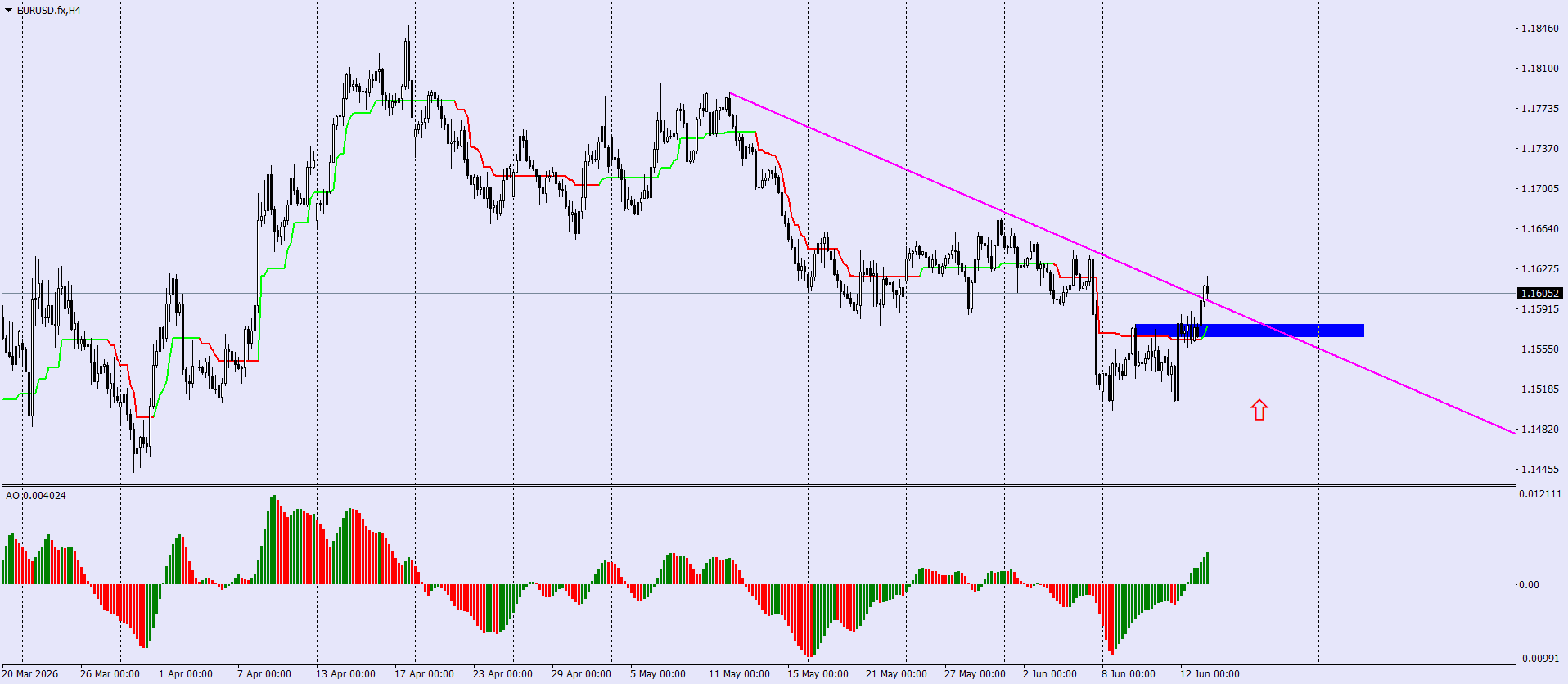Click the 1.18100 price scale label
Image resolution: width=1568 pixels, height=684 pixels.
tap(1539, 69)
